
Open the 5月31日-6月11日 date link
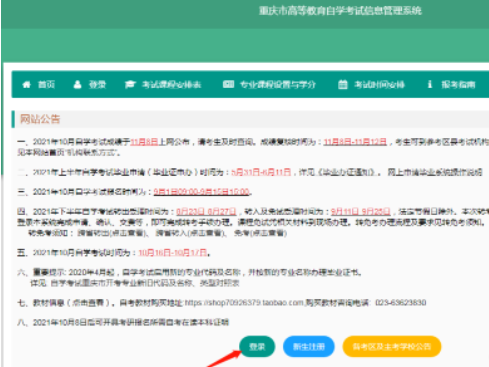261,172
